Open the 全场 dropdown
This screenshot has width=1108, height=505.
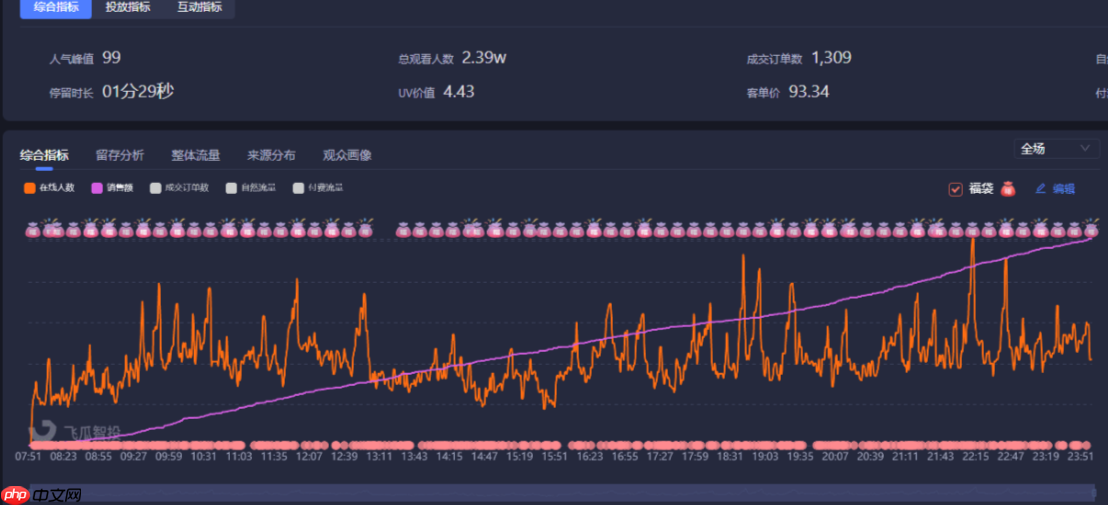pyautogui.click(x=1056, y=149)
